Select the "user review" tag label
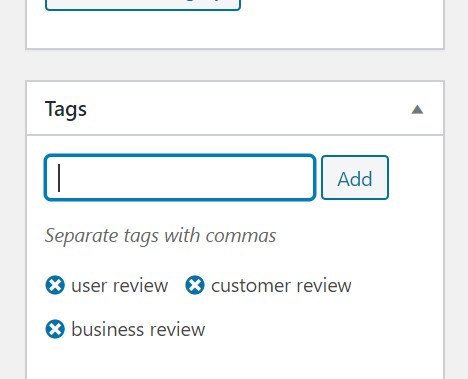 [x=120, y=286]
